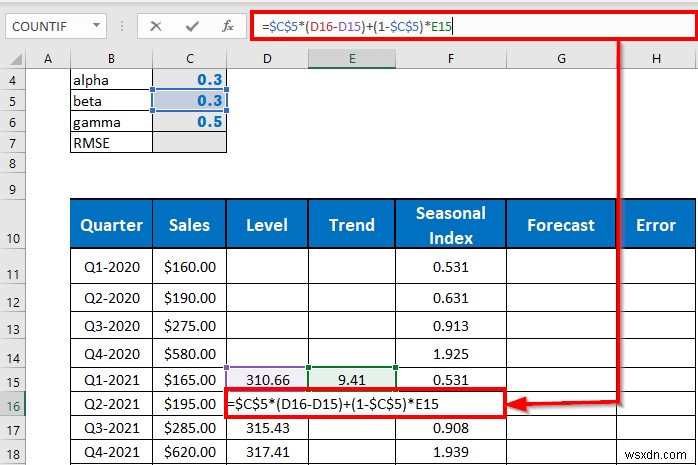Select the Q1-2020 cell

(x=111, y=266)
